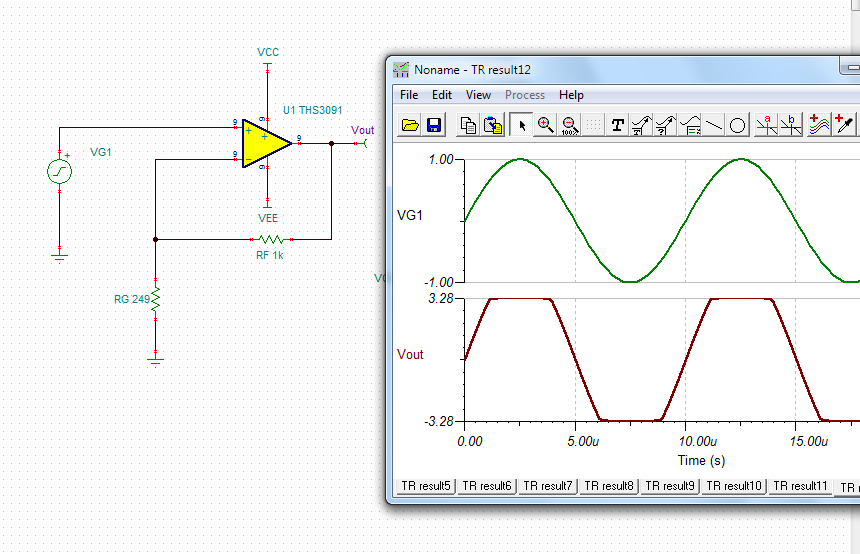The height and width of the screenshot is (554, 860).
Task: Enable cursor B marker
Action: click(x=791, y=125)
